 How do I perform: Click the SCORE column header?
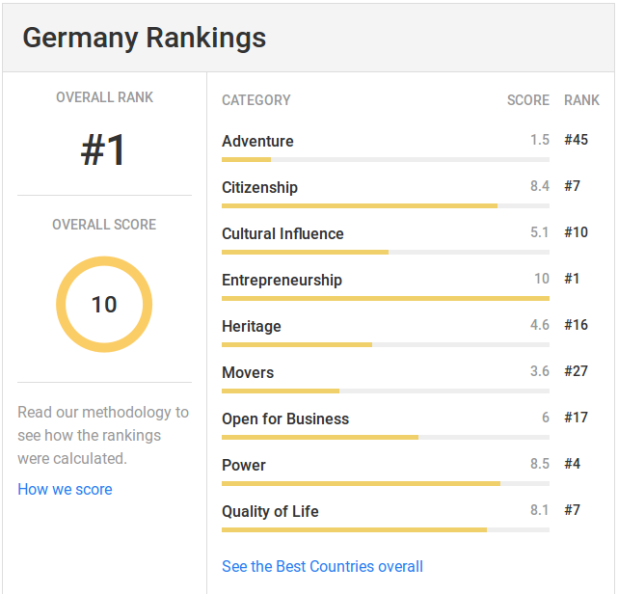(x=528, y=100)
